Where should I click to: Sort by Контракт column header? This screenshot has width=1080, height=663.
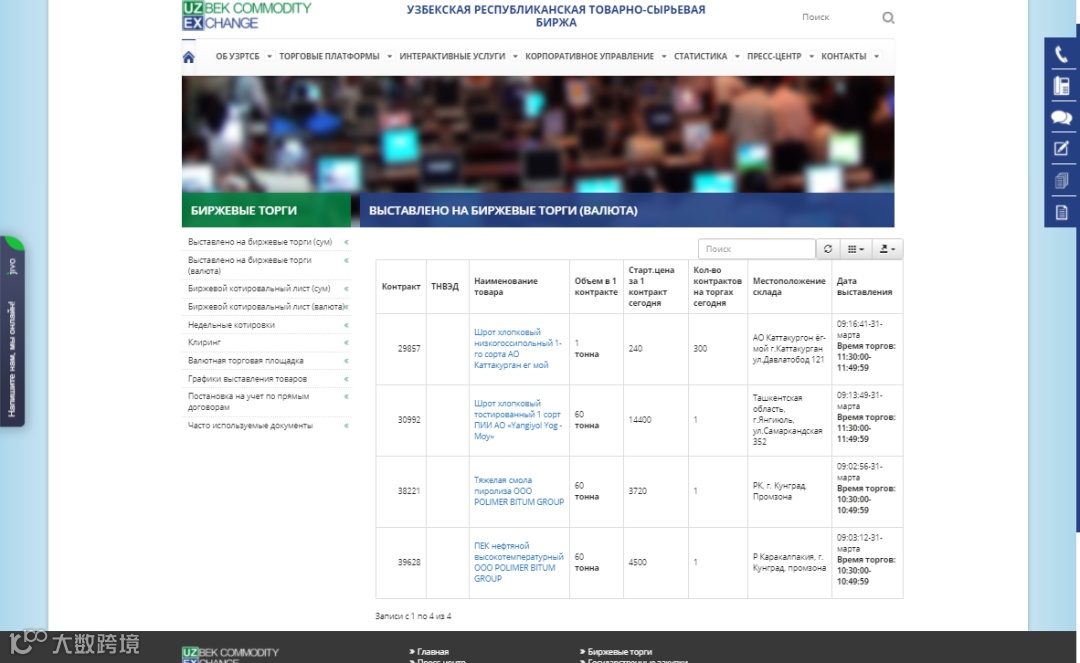point(401,286)
